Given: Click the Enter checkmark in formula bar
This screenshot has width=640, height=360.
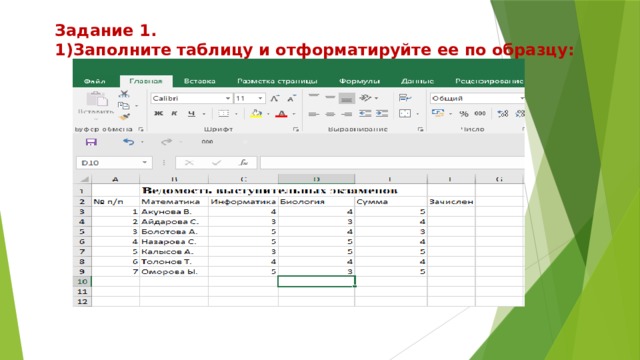Looking at the screenshot, I should coord(216,162).
